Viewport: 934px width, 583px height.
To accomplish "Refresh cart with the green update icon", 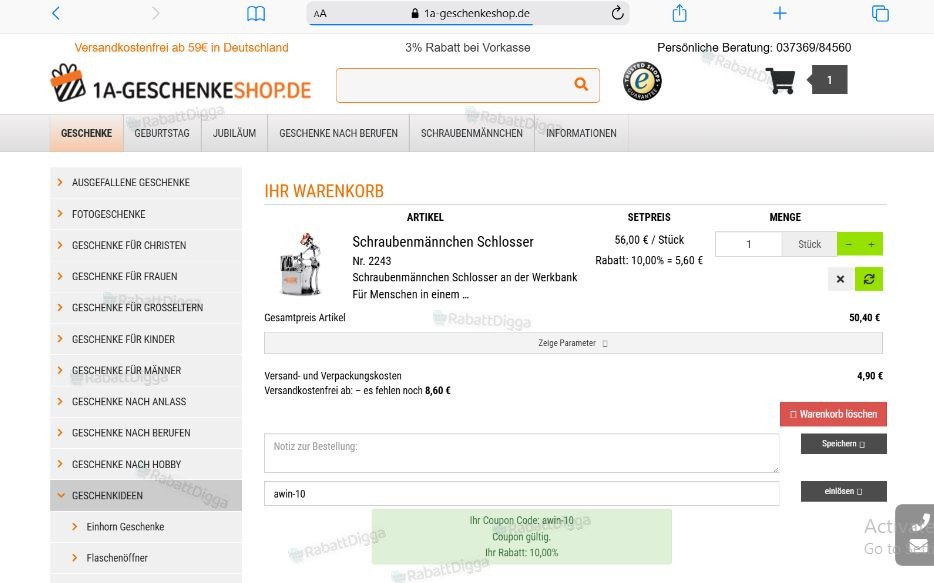I will click(x=869, y=279).
